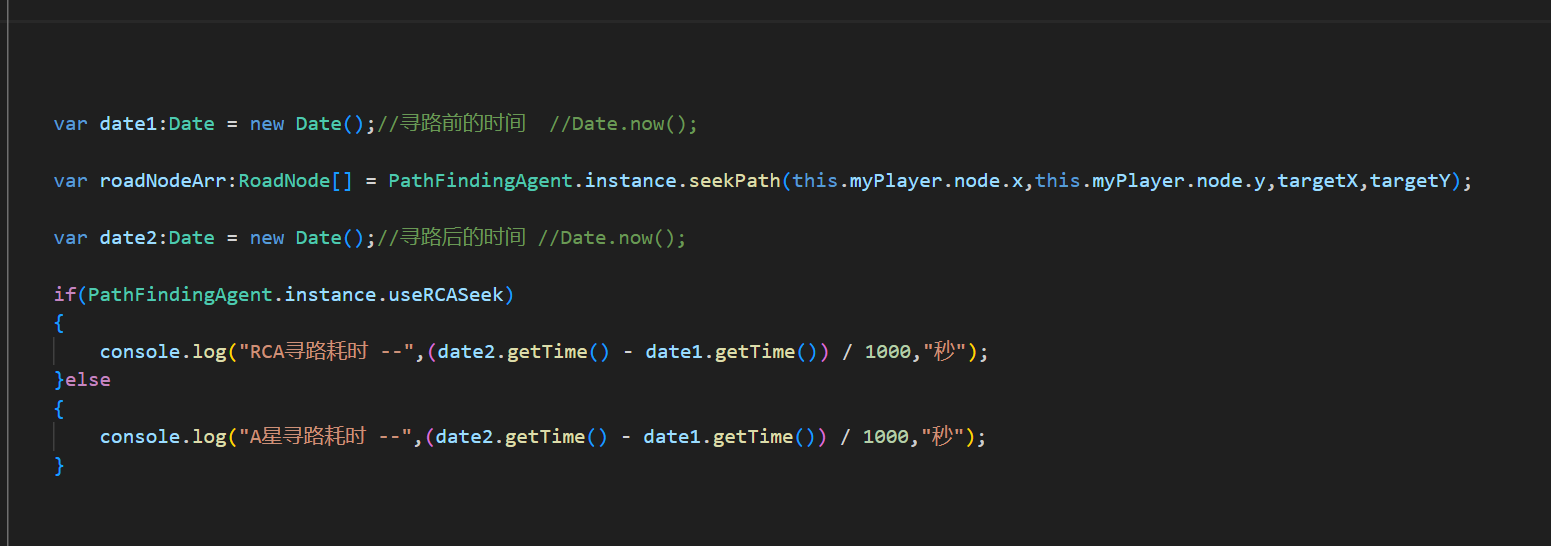Place cursor on the seekPath method call
1551x546 pixels.
pyautogui.click(x=735, y=181)
